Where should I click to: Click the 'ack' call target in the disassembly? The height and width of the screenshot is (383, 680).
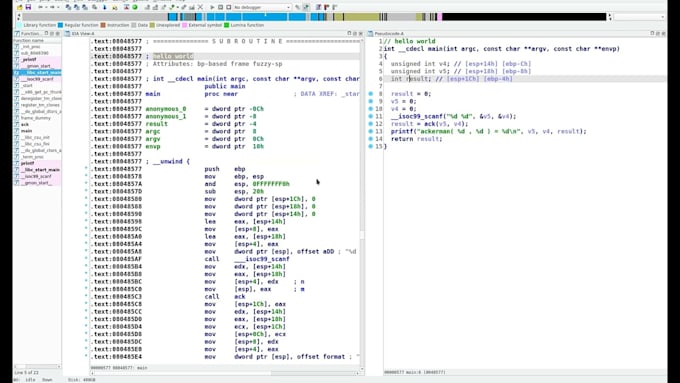click(240, 297)
